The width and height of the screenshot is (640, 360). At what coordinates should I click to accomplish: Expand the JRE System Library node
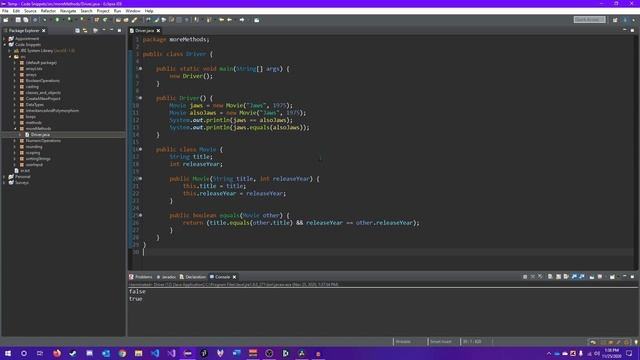tap(10, 51)
